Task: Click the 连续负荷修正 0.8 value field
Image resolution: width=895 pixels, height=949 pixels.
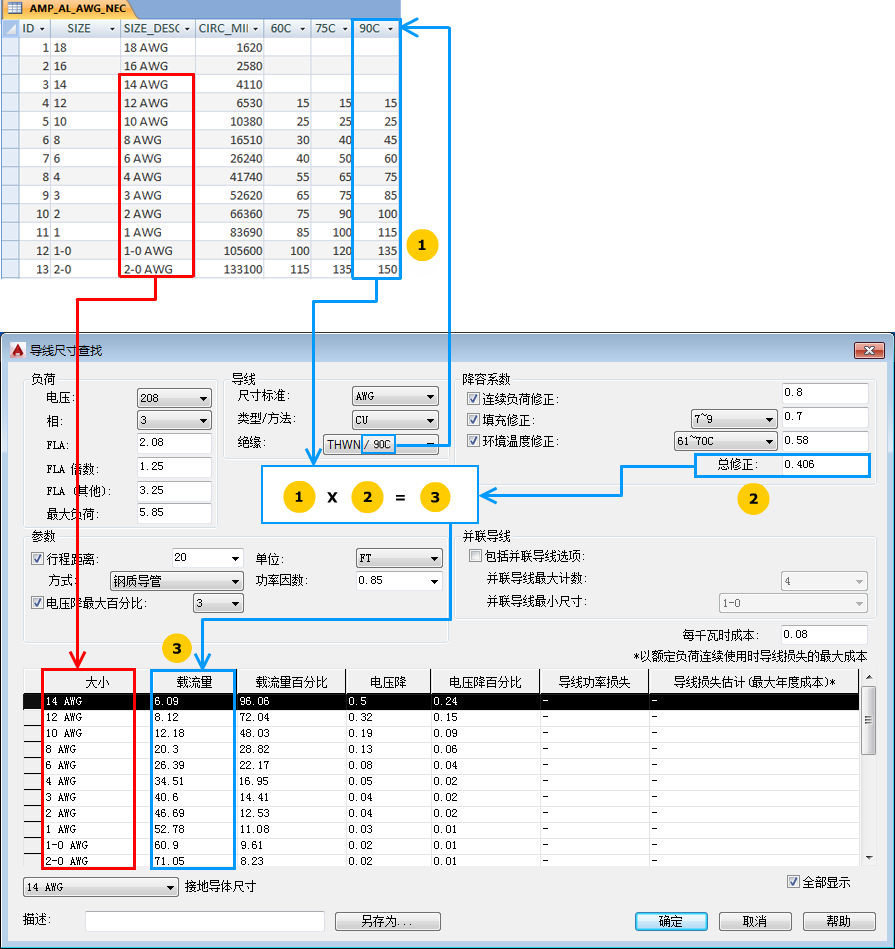Action: [x=825, y=393]
